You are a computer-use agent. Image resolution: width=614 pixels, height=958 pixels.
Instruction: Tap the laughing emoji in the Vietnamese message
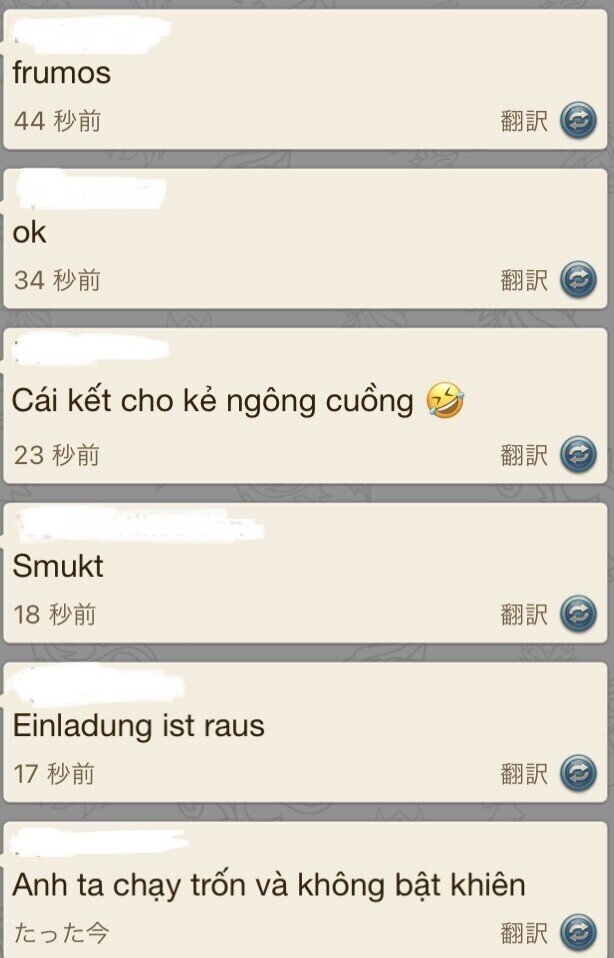445,400
